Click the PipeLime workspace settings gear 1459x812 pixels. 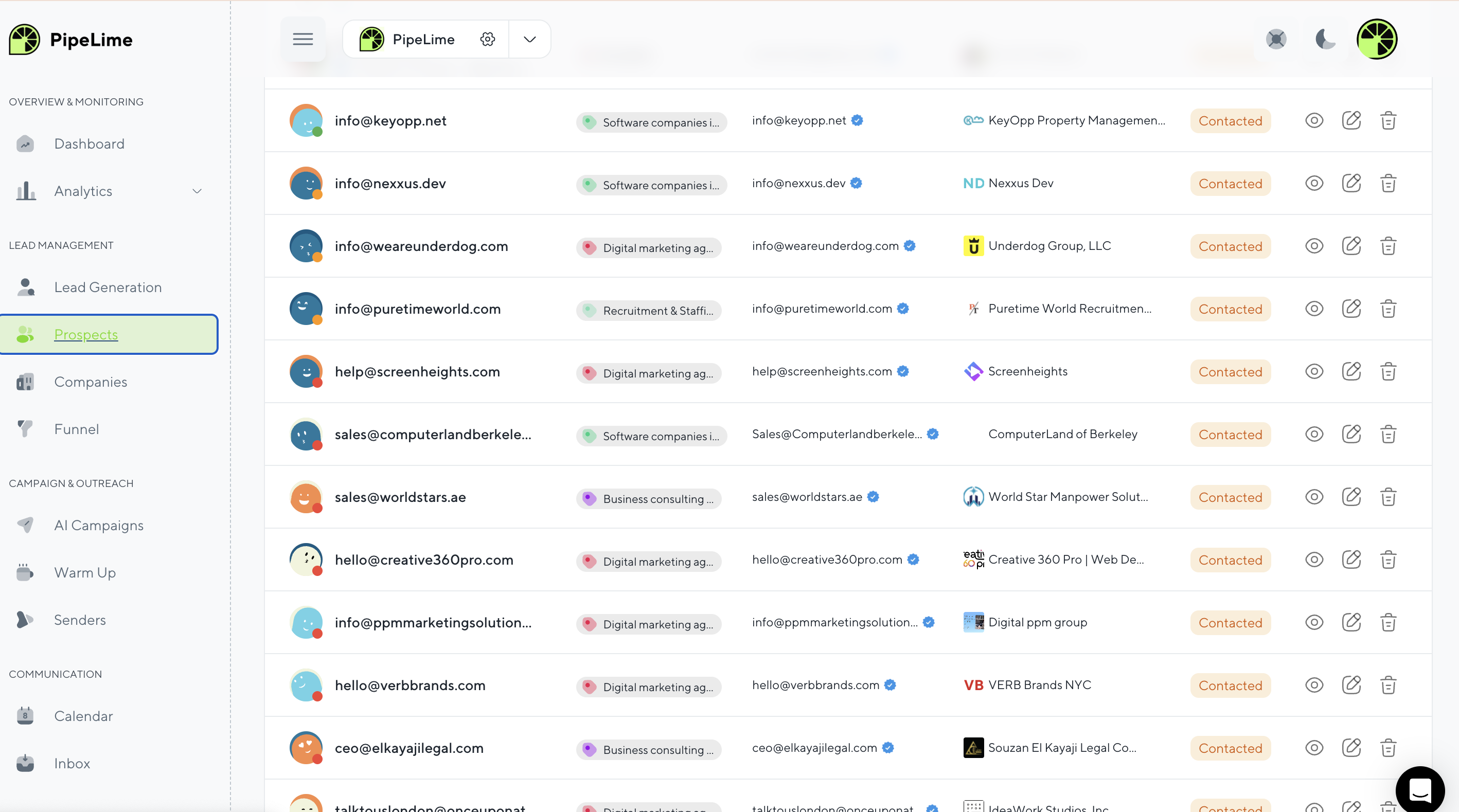[x=487, y=39]
